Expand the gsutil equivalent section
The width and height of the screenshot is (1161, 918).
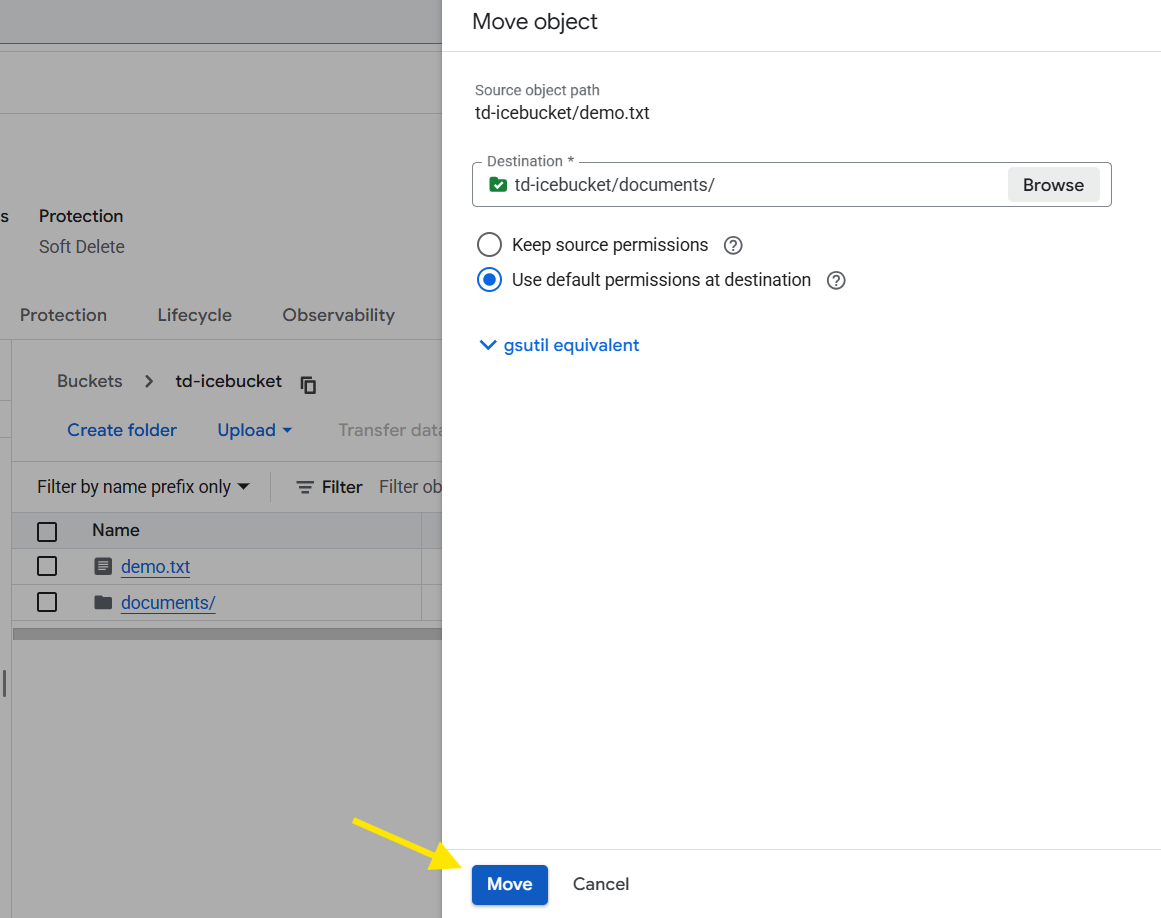pos(560,345)
